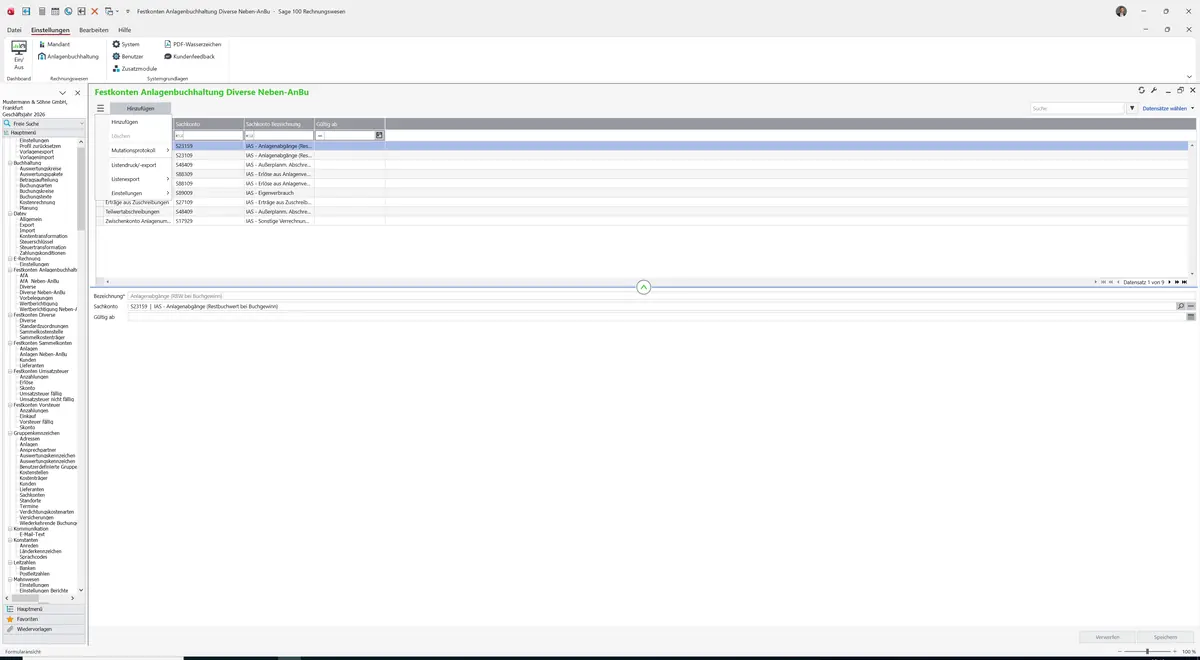Collapse the grid with the round chevron
Image resolution: width=1200 pixels, height=660 pixels.
[644, 287]
